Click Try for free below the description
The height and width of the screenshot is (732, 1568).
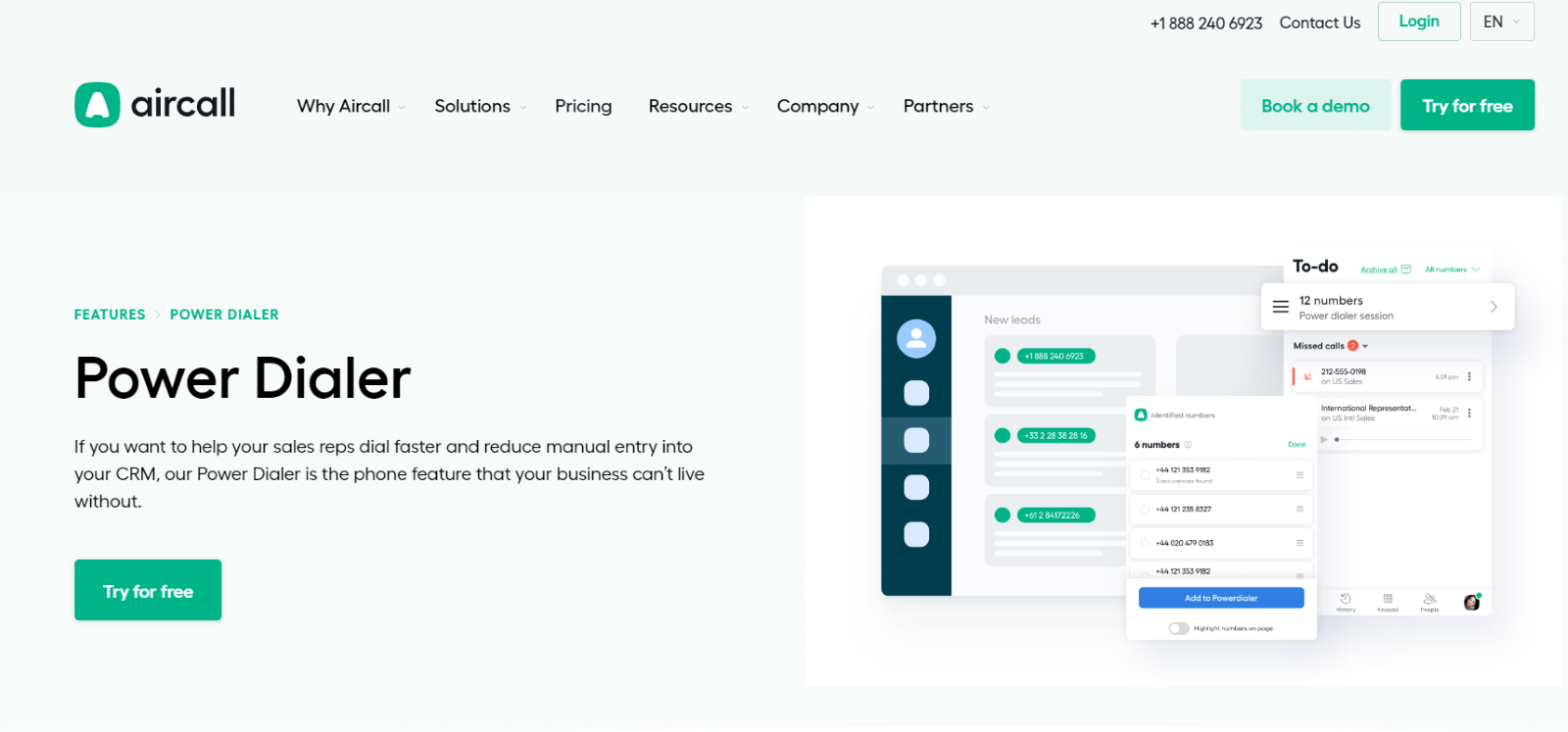click(x=148, y=590)
